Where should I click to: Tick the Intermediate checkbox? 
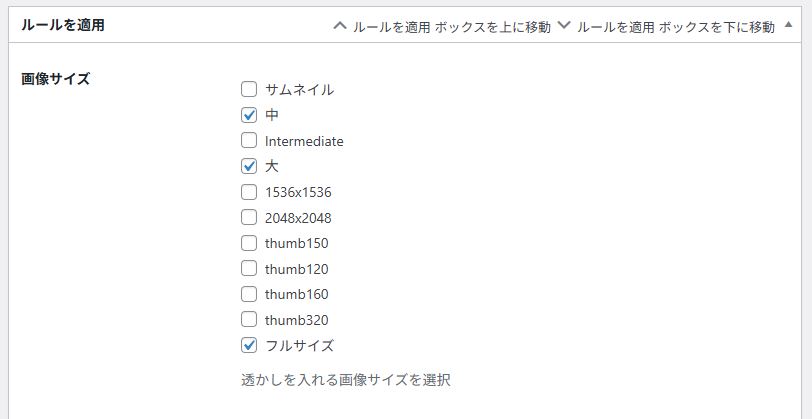point(249,141)
